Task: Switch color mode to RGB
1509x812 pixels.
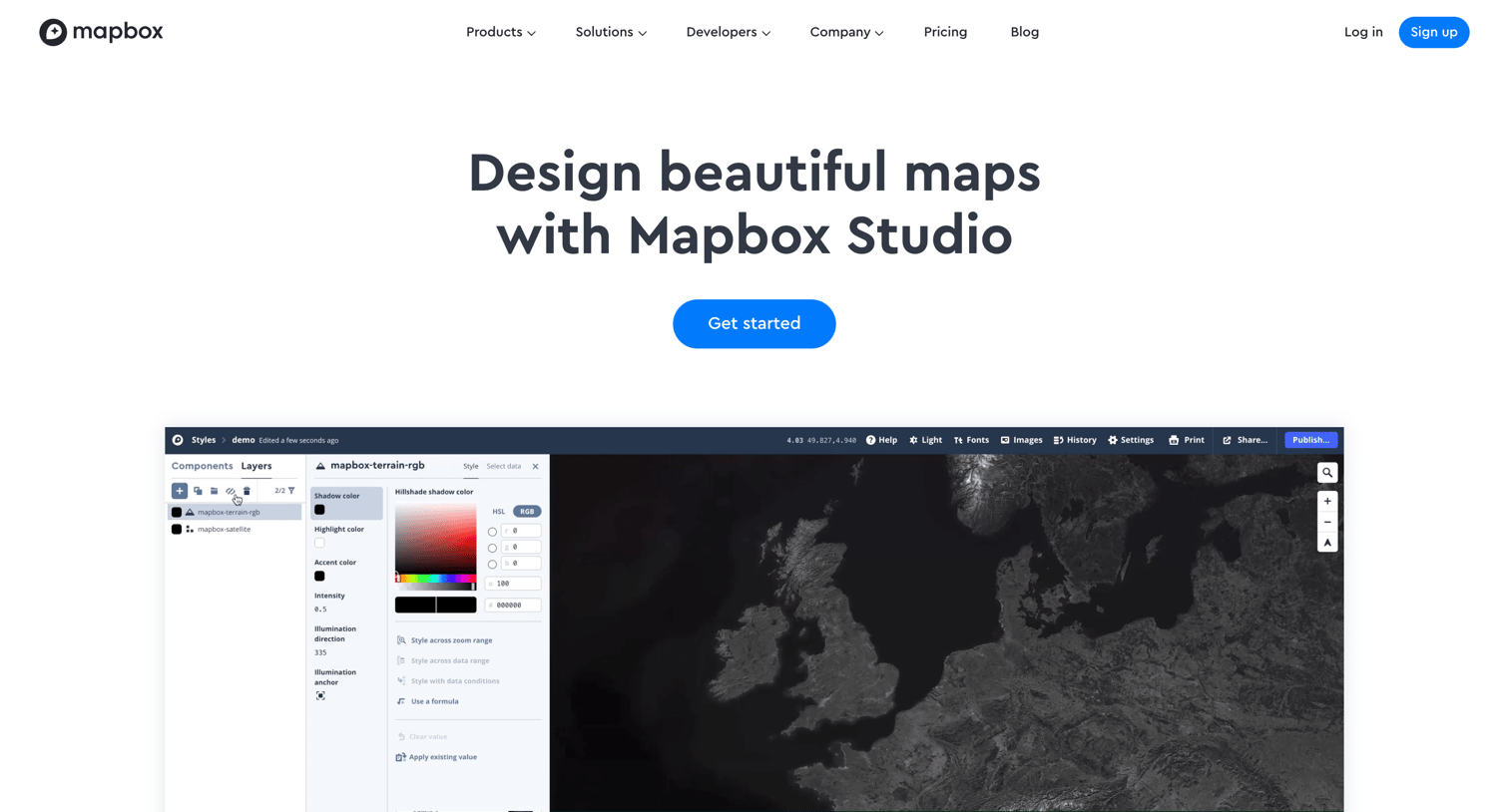Action: point(527,512)
